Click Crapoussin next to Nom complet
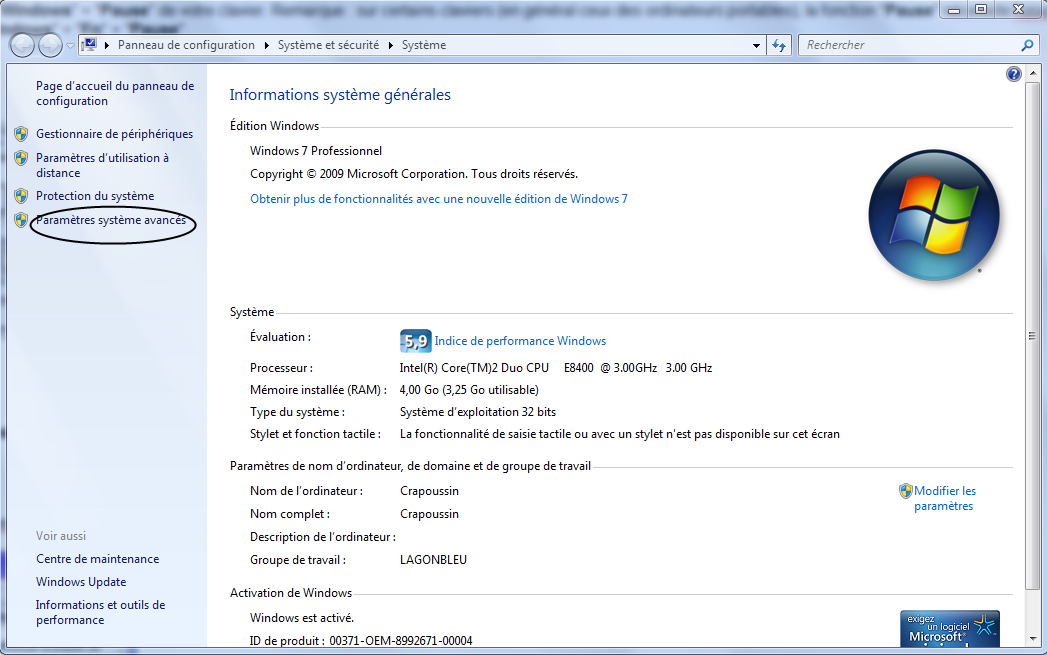 [429, 514]
